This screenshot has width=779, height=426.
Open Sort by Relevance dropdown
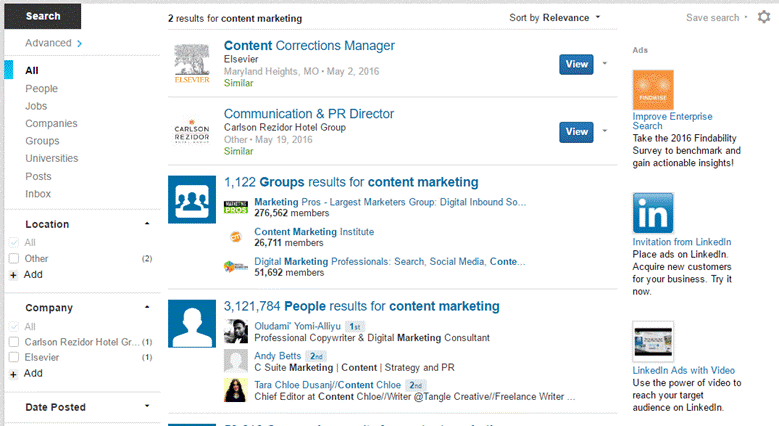pyautogui.click(x=555, y=18)
